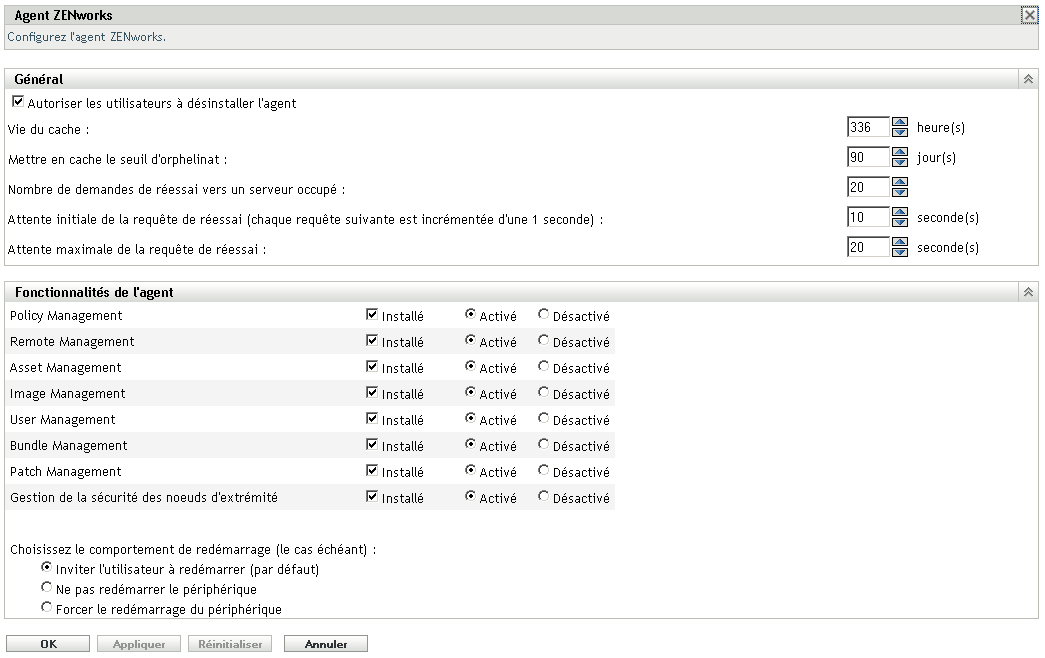Increase the attente maximale retry seconds
Image resolution: width=1045 pixels, height=658 pixels.
[x=899, y=243]
